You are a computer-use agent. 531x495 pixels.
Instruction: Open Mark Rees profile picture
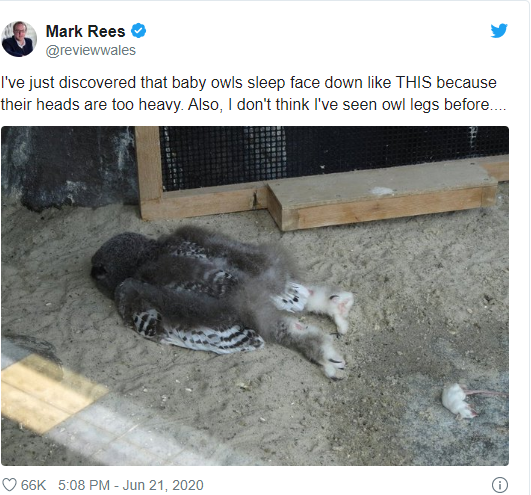pyautogui.click(x=19, y=39)
